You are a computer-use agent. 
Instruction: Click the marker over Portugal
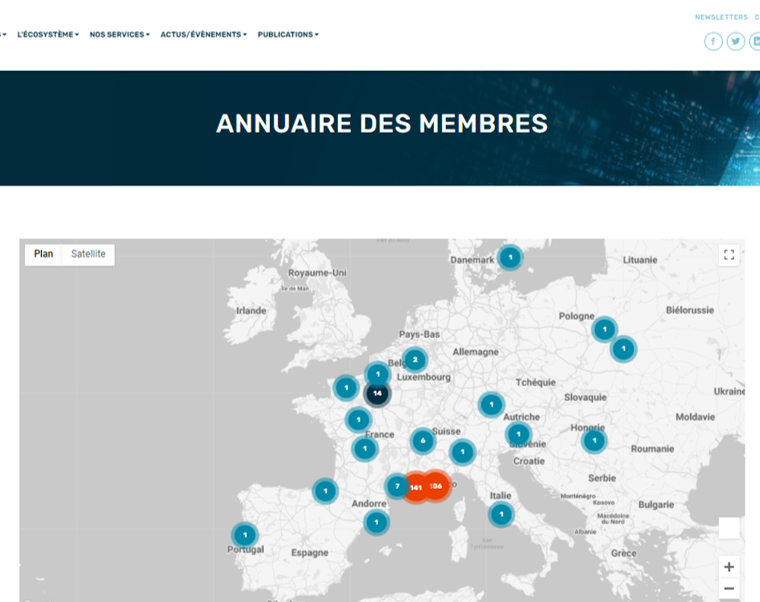click(x=244, y=535)
